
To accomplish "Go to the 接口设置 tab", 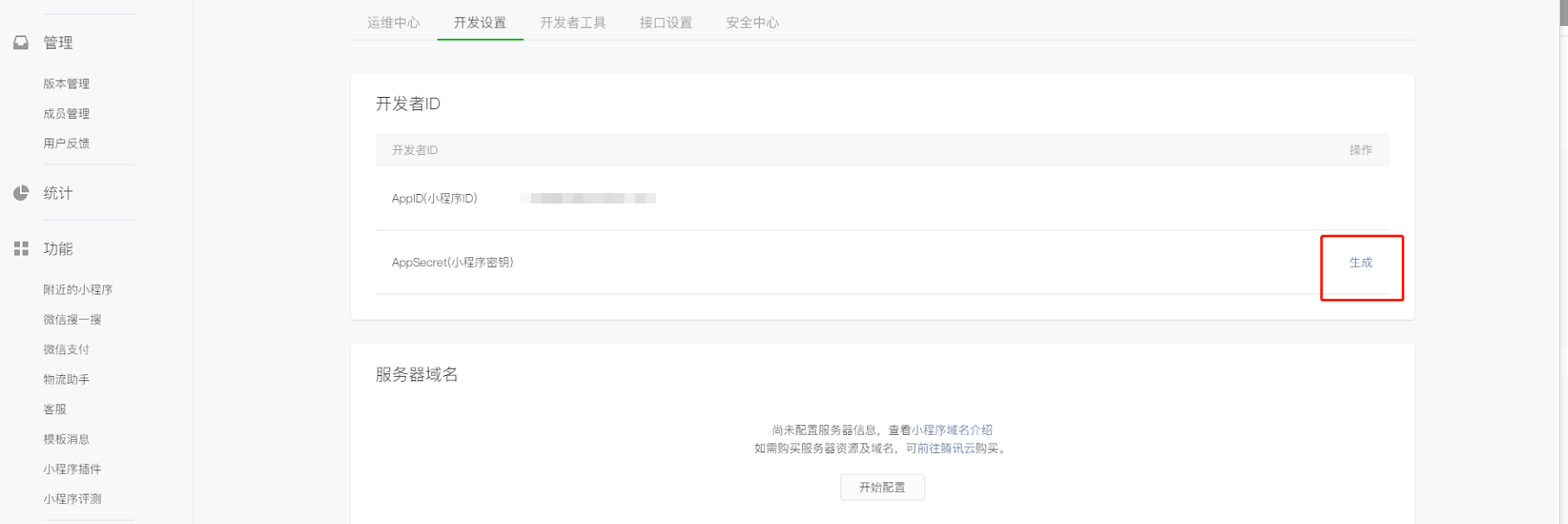I will click(x=666, y=23).
